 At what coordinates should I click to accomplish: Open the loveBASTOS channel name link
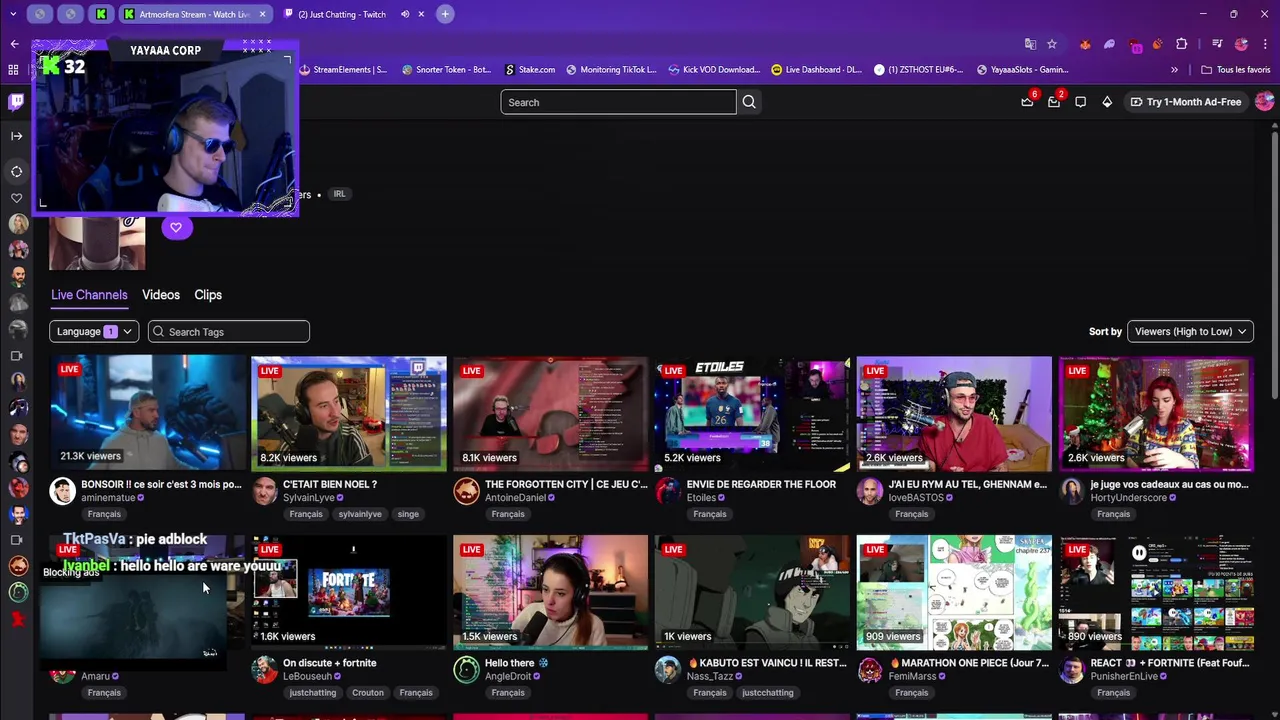pos(916,498)
